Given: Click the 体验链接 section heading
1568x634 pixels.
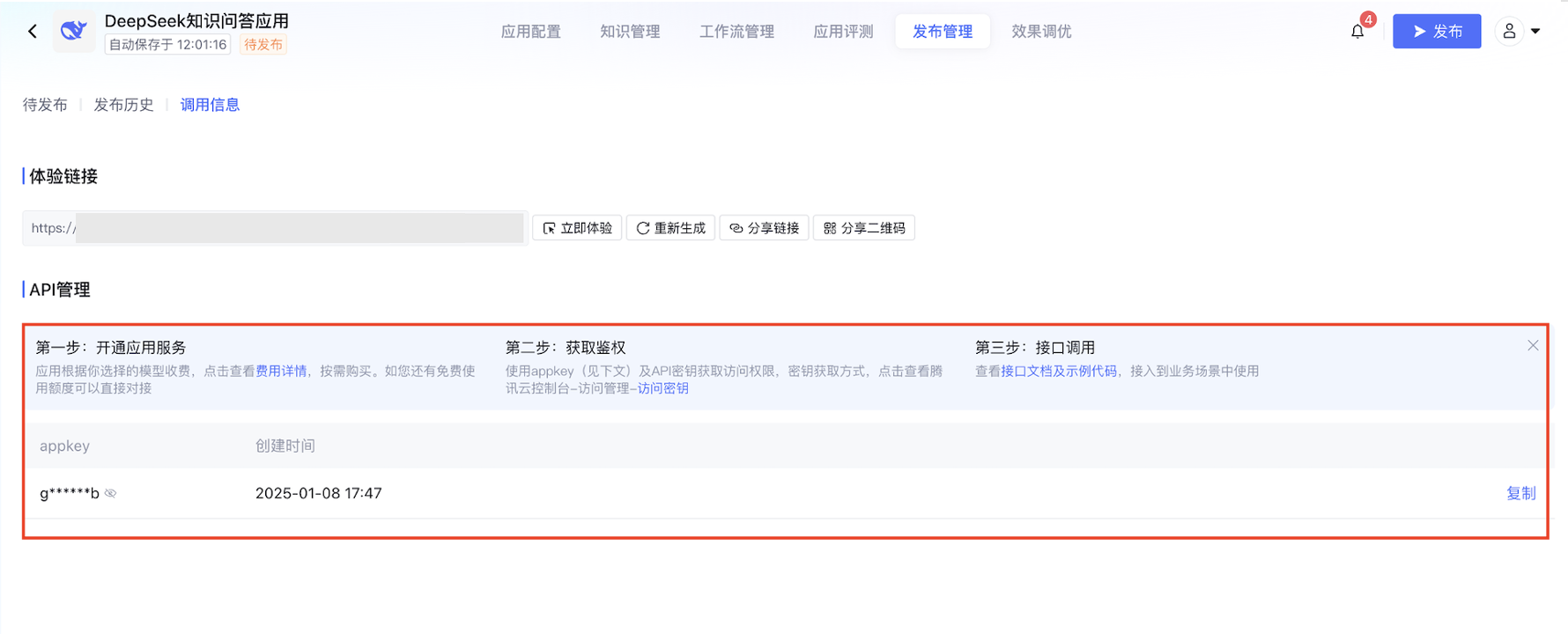Looking at the screenshot, I should click(x=63, y=176).
